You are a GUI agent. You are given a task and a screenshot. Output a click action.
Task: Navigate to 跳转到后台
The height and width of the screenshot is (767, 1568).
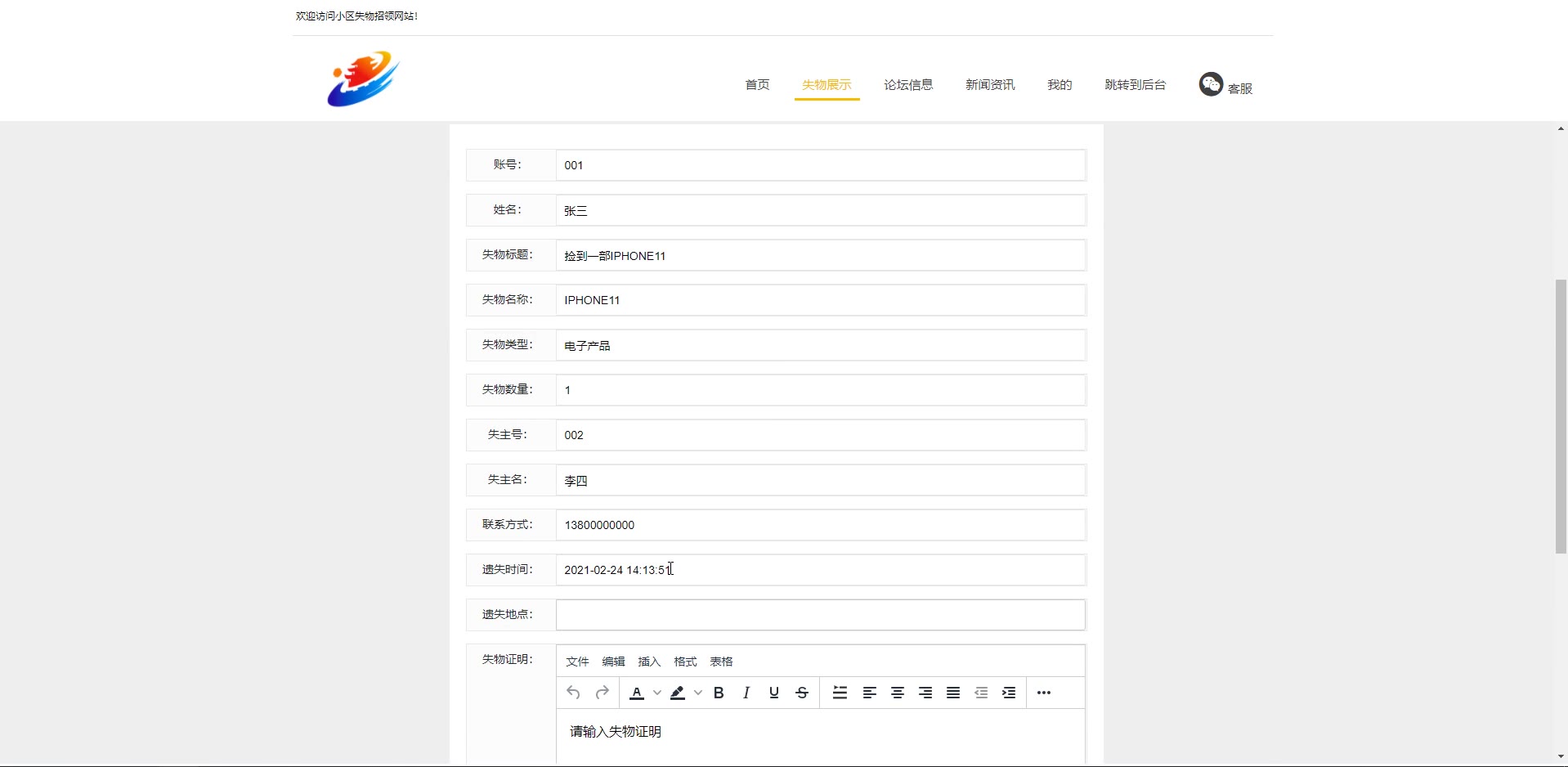(x=1135, y=85)
